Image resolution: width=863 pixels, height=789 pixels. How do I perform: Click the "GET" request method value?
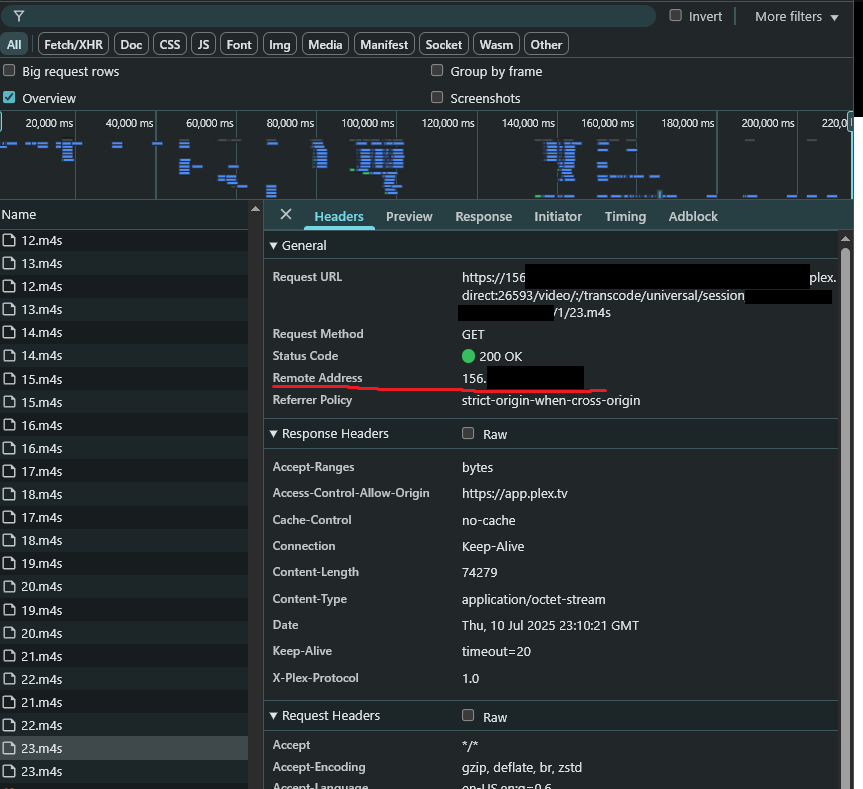(473, 335)
